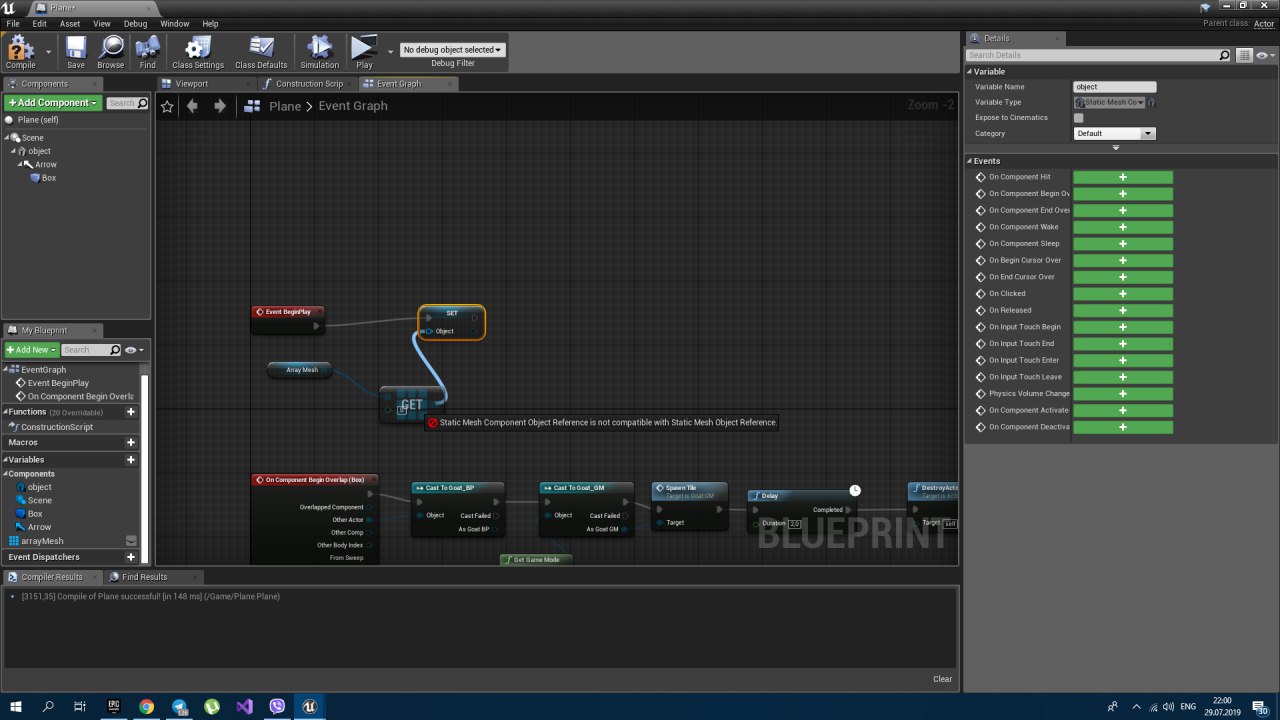Click the Play toolbar button

(x=364, y=52)
